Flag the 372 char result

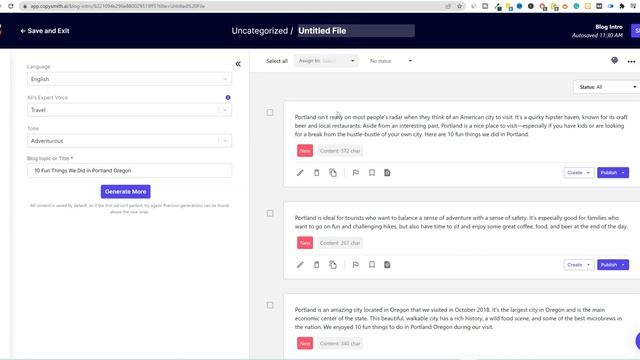click(x=356, y=173)
